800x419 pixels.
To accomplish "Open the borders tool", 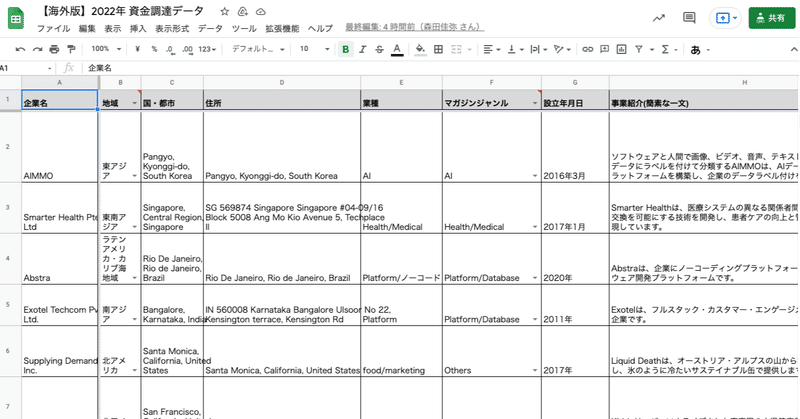I will pos(438,50).
